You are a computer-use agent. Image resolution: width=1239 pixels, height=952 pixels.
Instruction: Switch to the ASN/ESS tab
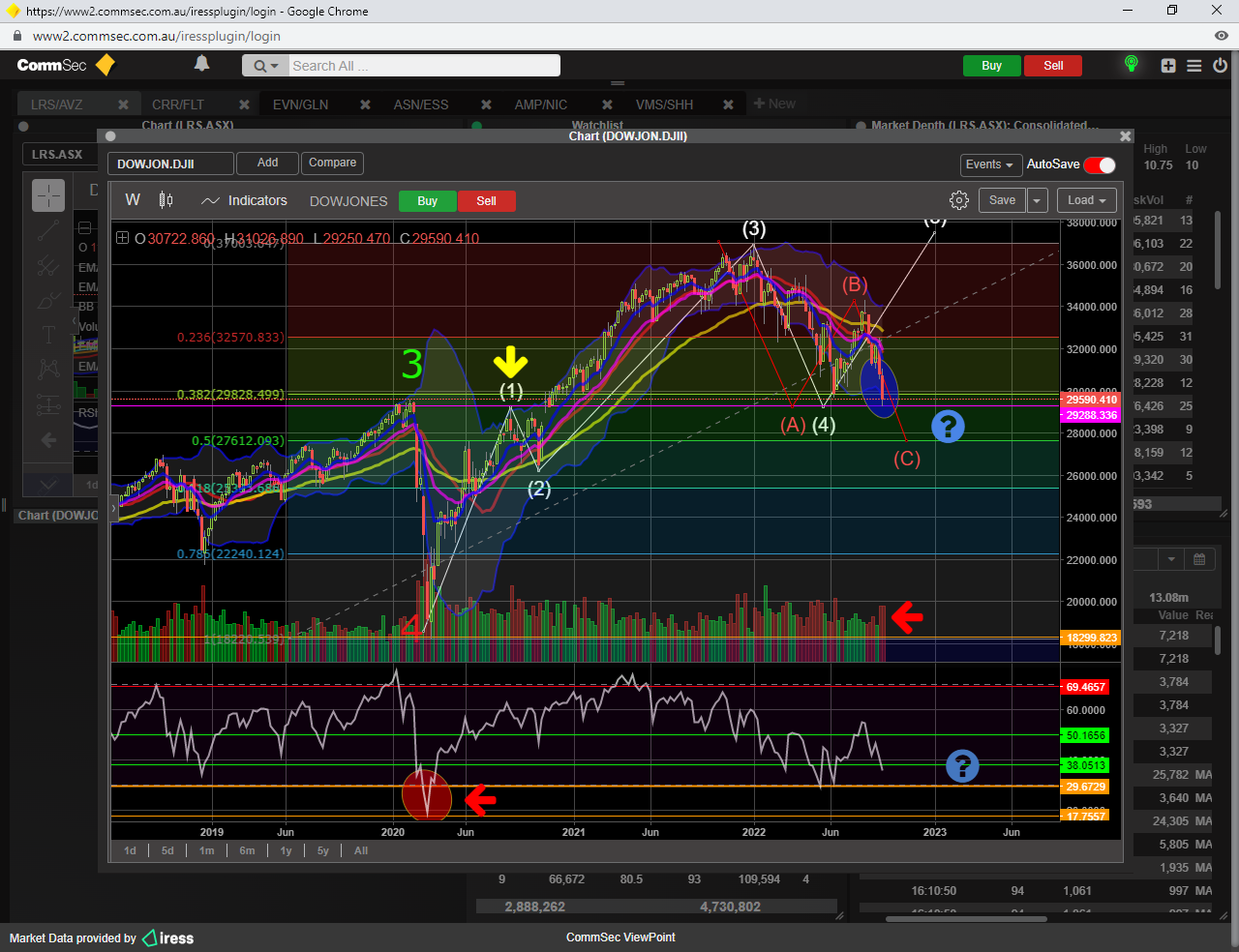click(420, 104)
